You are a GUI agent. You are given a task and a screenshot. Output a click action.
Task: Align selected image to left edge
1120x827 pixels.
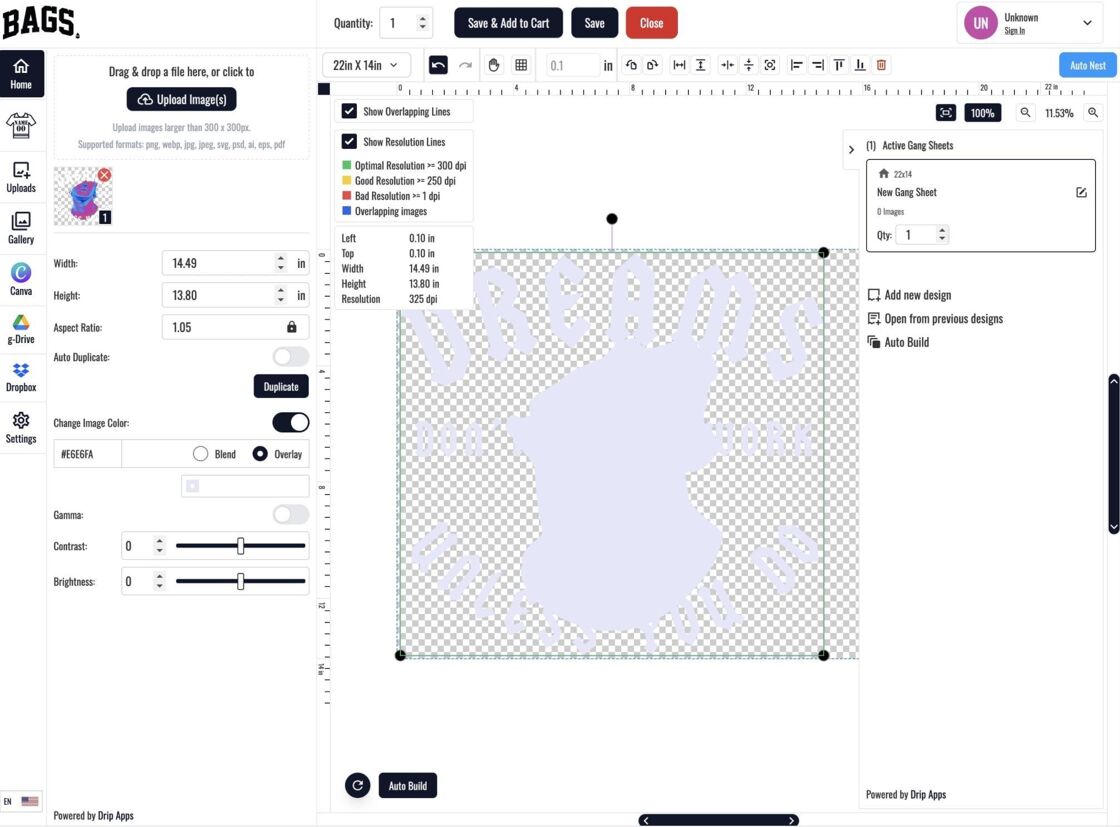point(796,65)
